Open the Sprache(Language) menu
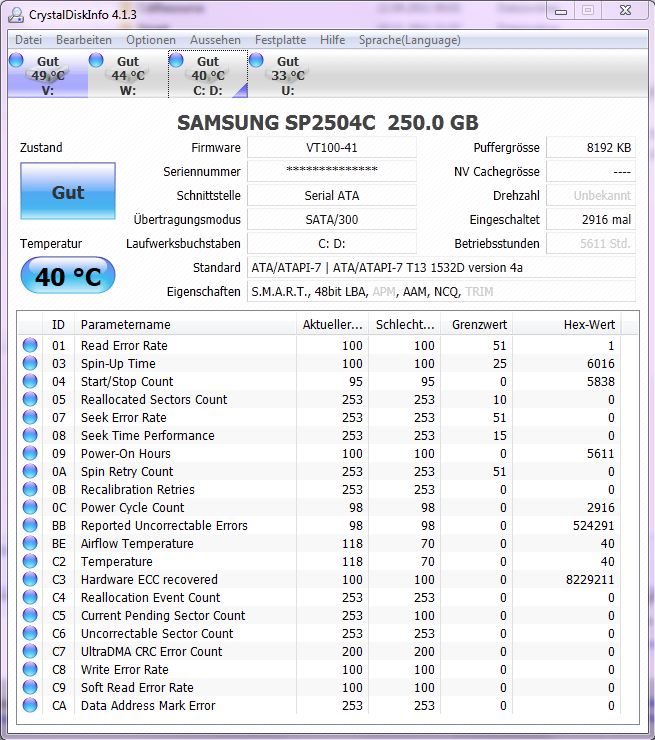 point(410,40)
